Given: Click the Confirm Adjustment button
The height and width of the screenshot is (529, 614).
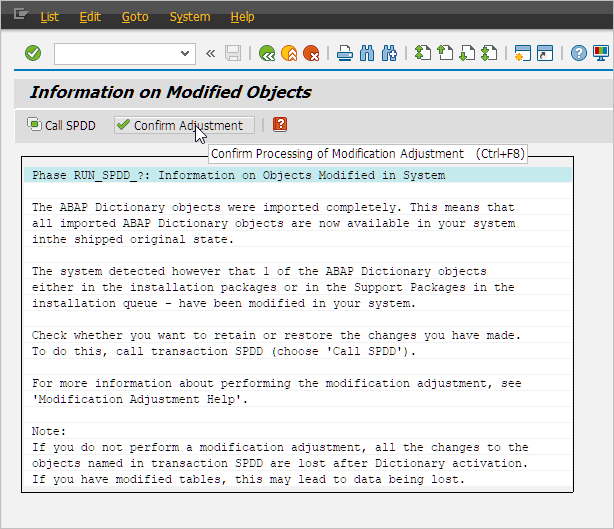Looking at the screenshot, I should pos(180,125).
